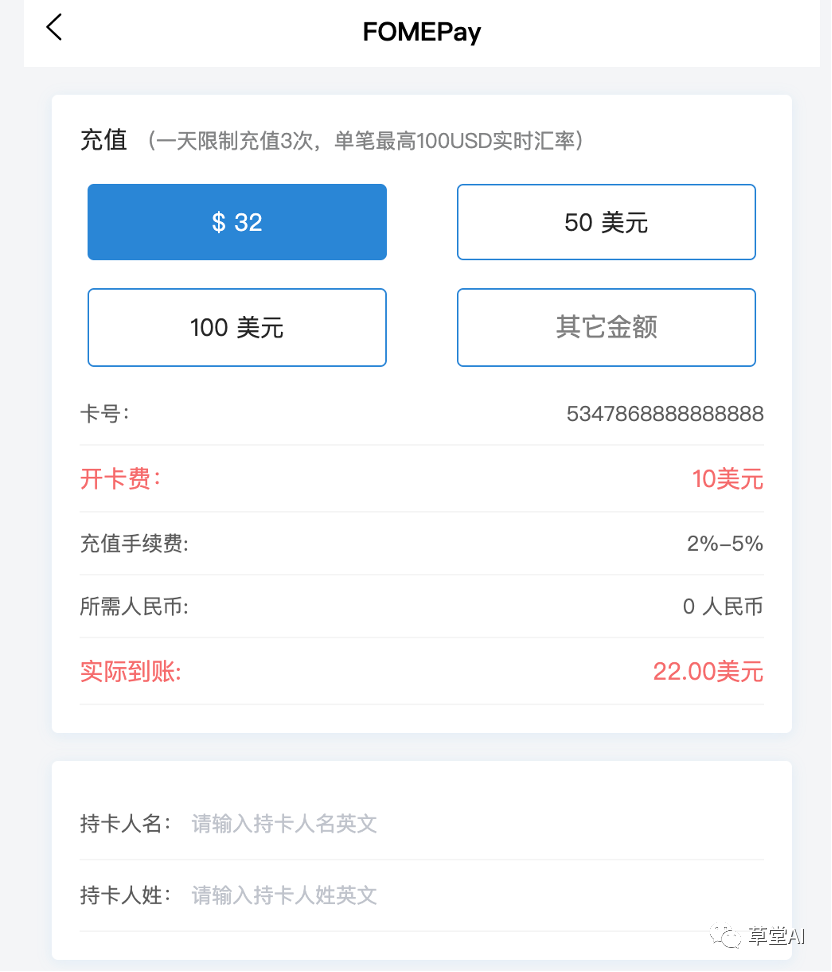Viewport: 832px width, 972px height.
Task: Tap the back arrow icon
Action: point(54,28)
